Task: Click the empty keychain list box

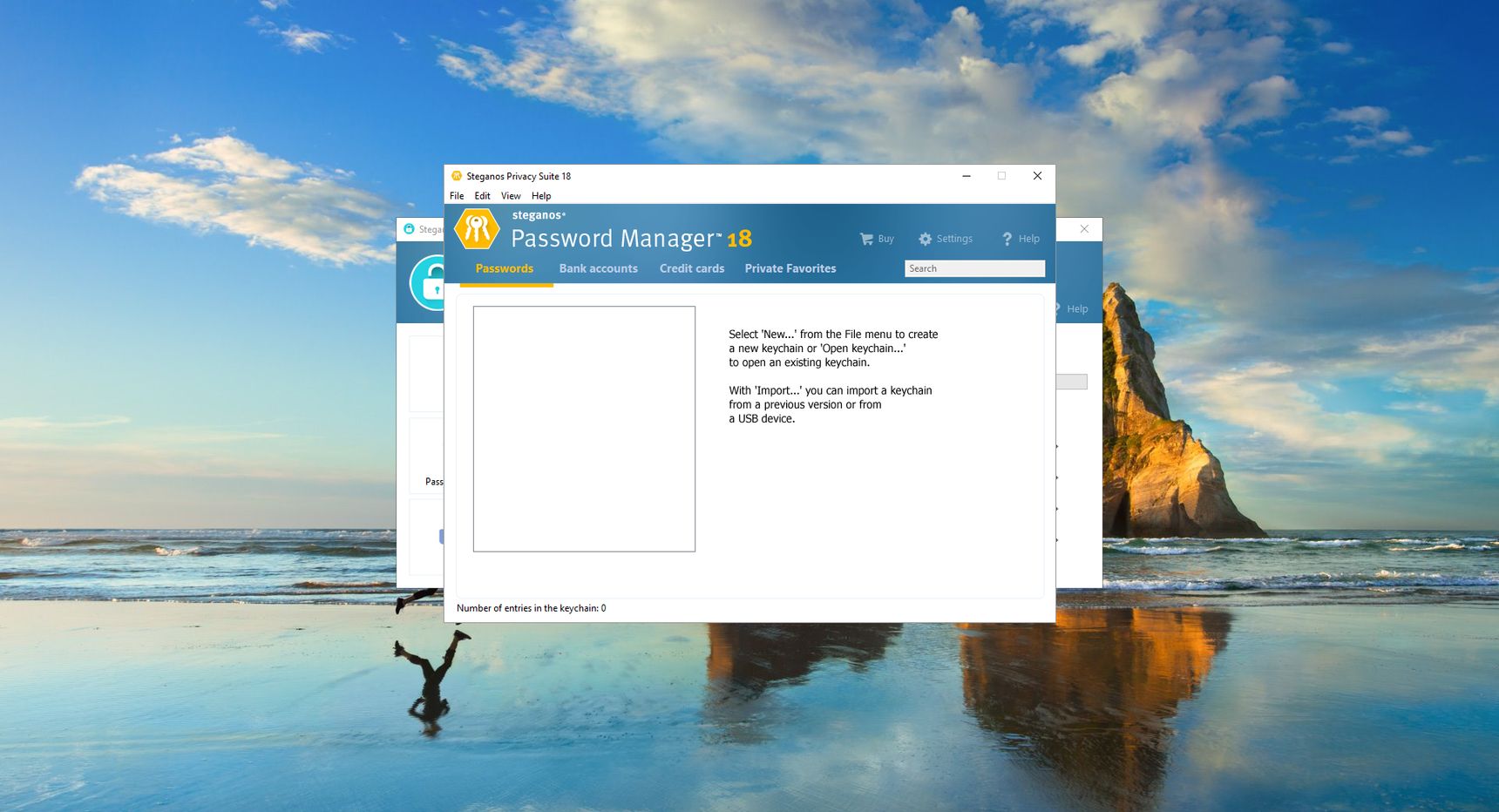Action: 584,429
